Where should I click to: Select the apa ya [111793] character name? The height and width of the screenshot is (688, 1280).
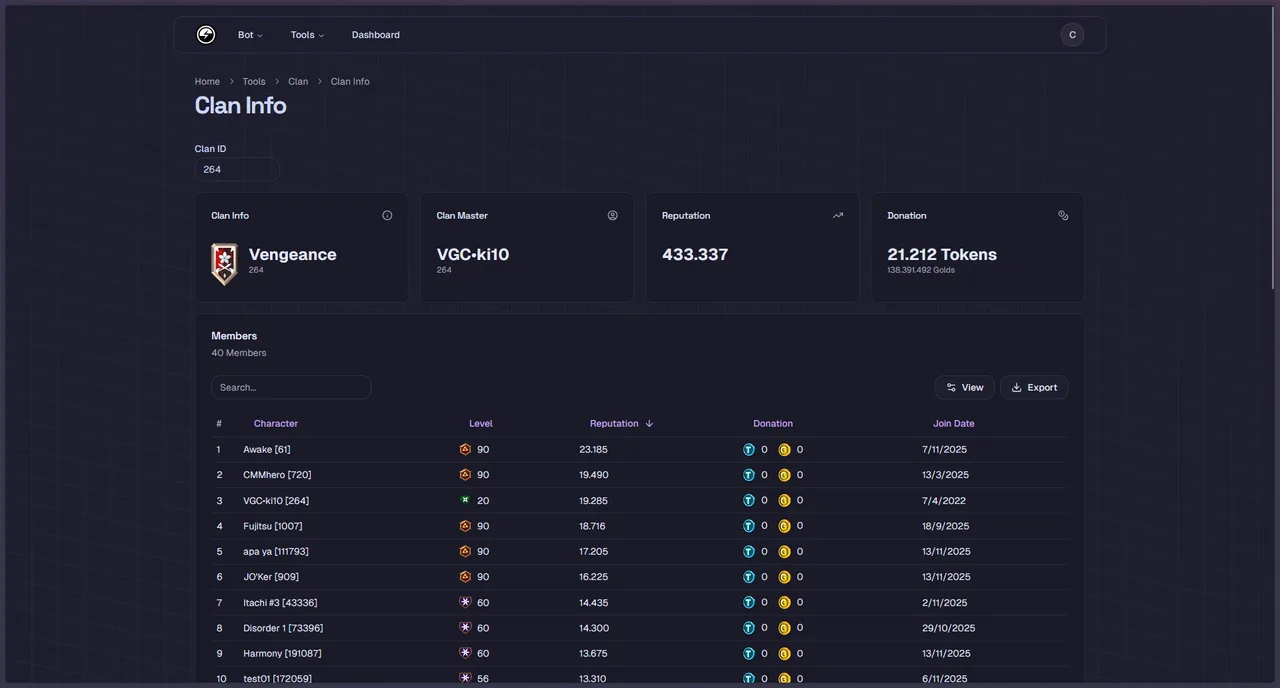click(276, 552)
